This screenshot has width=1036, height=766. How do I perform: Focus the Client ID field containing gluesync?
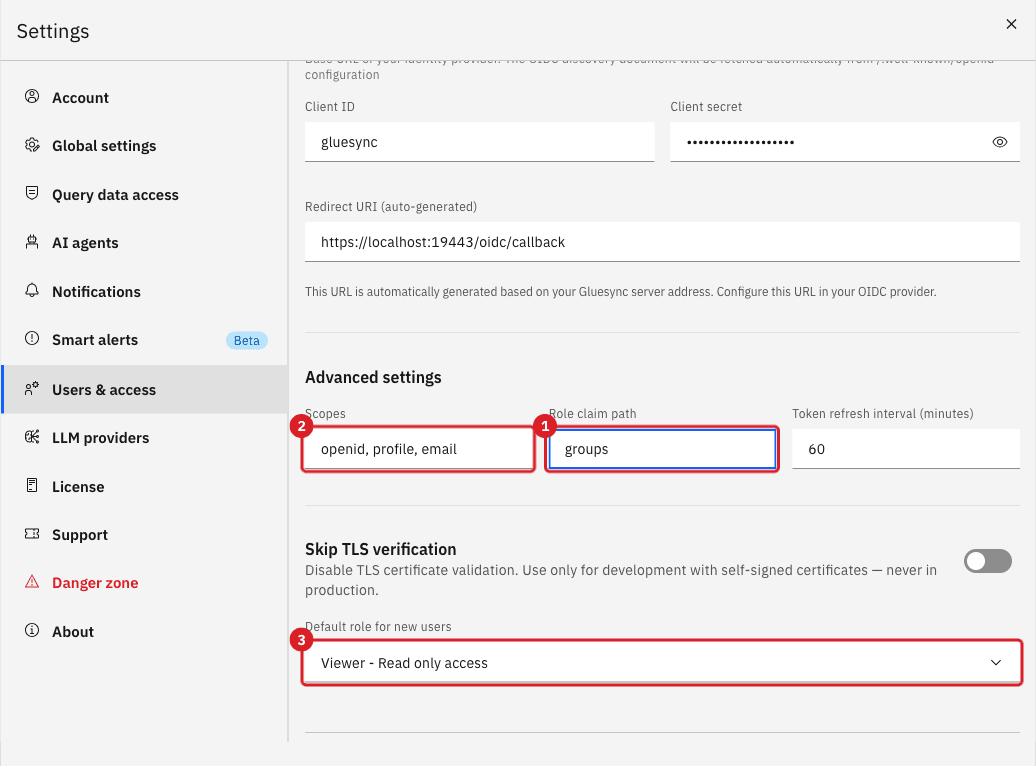coord(480,141)
